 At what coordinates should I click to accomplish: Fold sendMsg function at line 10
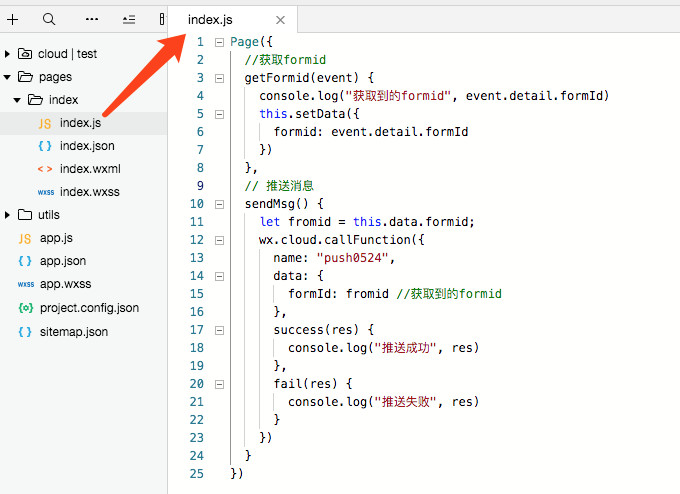[x=220, y=204]
